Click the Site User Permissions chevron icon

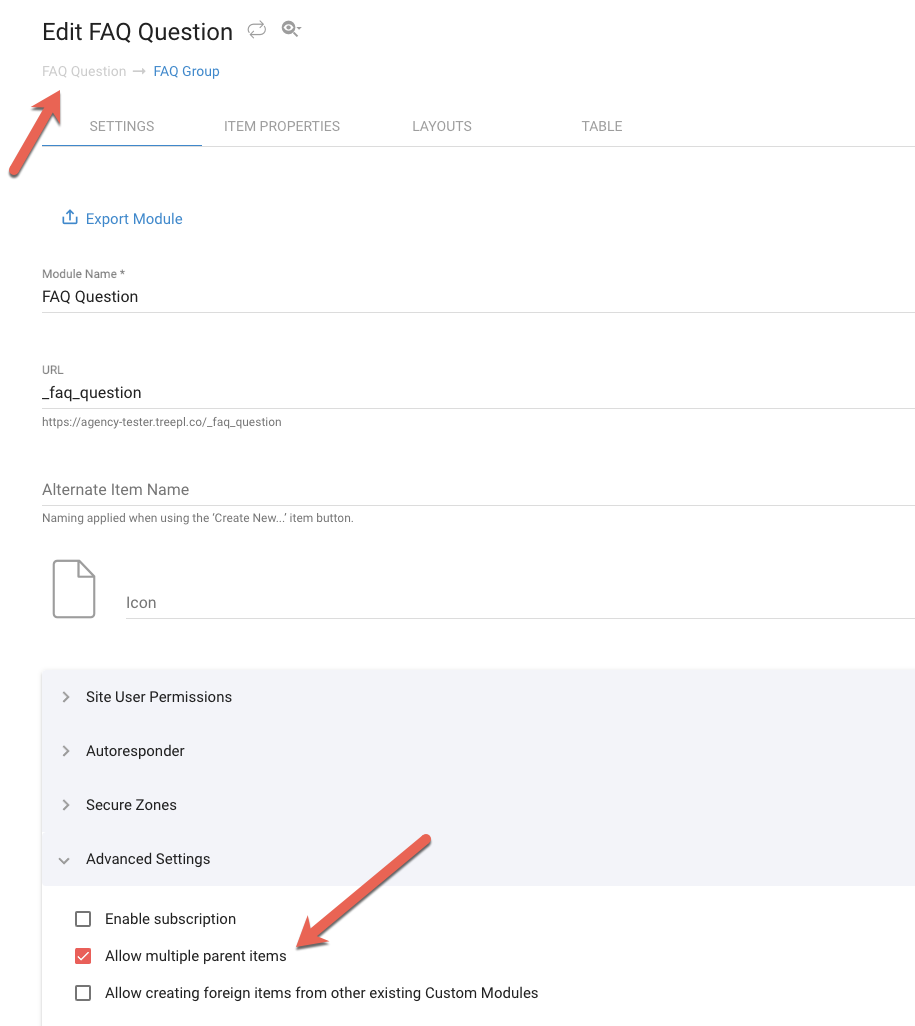point(65,697)
